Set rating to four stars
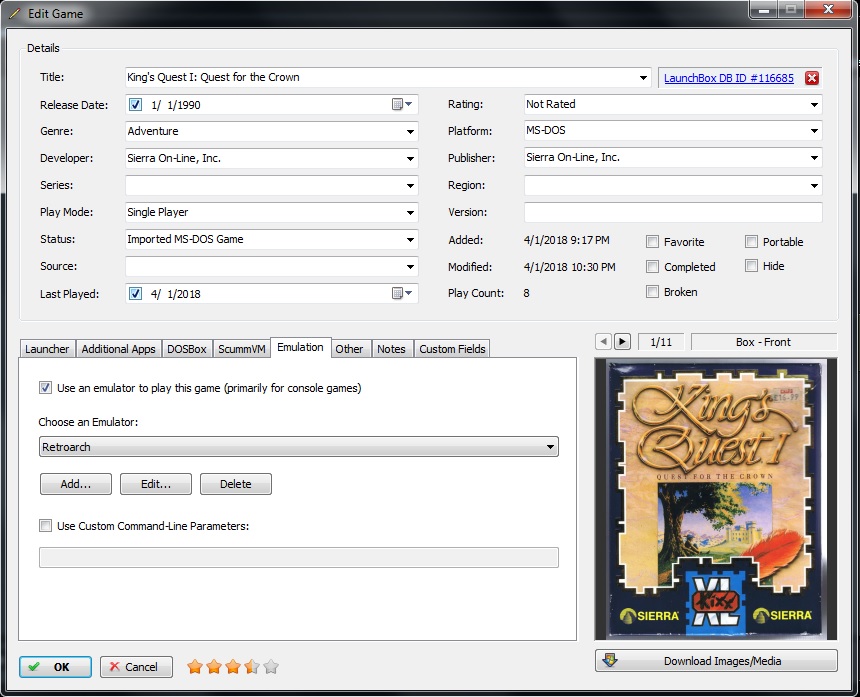This screenshot has width=860, height=697. (252, 667)
